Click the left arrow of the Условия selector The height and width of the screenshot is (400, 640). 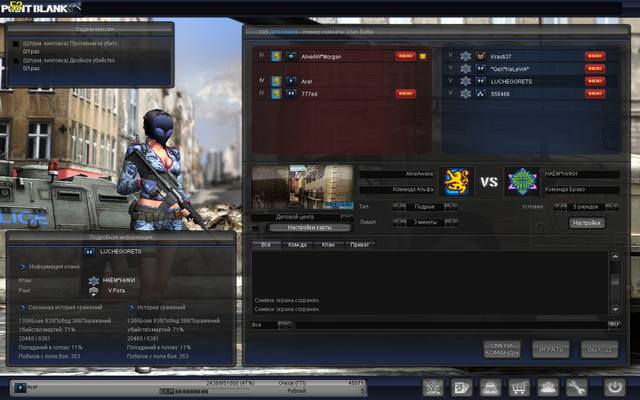click(x=560, y=207)
